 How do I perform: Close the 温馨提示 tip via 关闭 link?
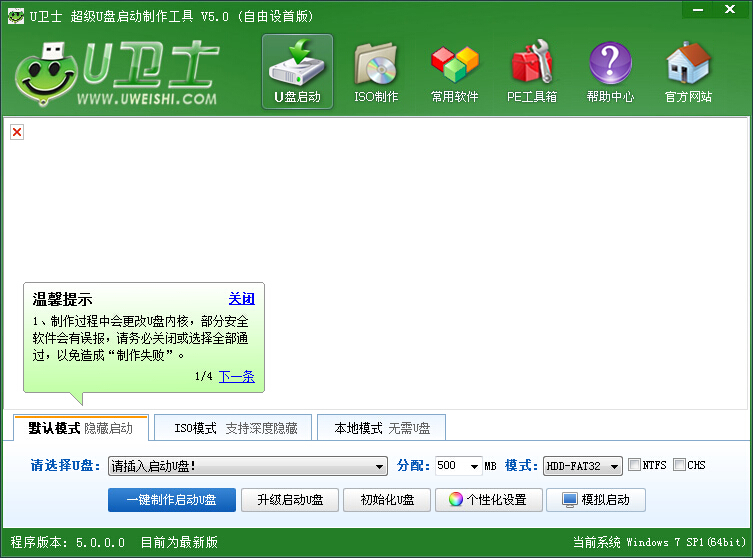(242, 299)
